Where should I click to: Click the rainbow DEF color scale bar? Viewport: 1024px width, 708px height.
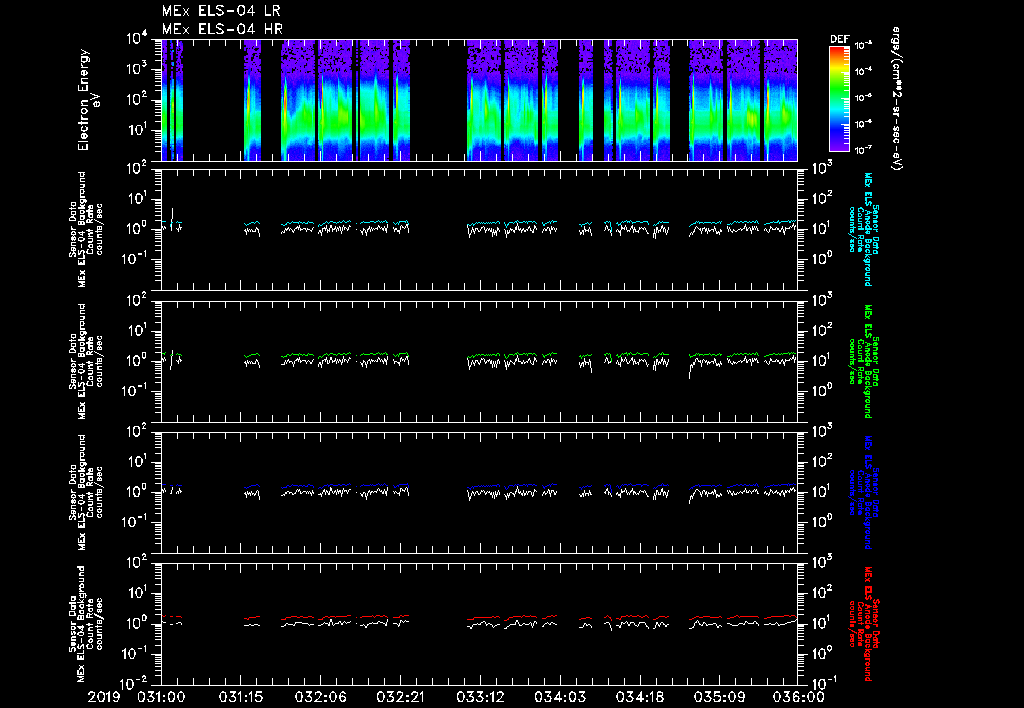point(839,99)
